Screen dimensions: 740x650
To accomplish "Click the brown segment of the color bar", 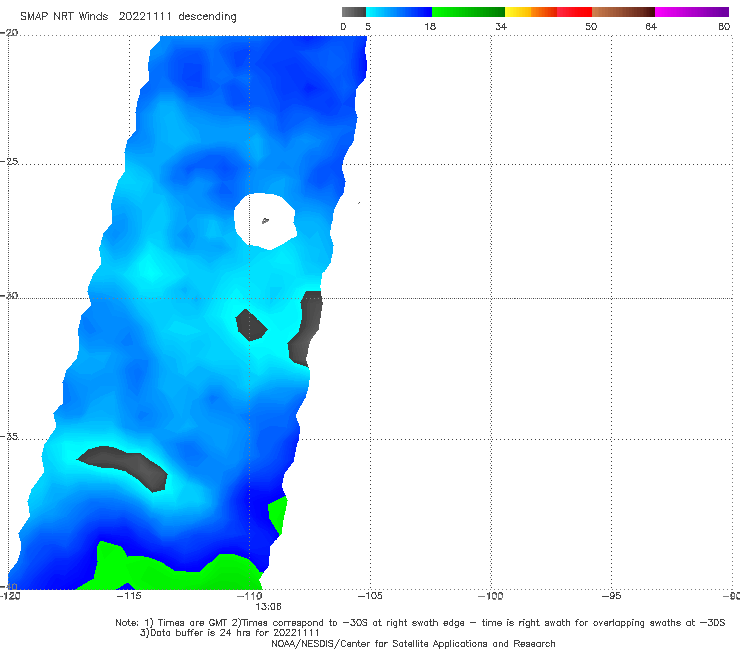I will click(x=623, y=12).
